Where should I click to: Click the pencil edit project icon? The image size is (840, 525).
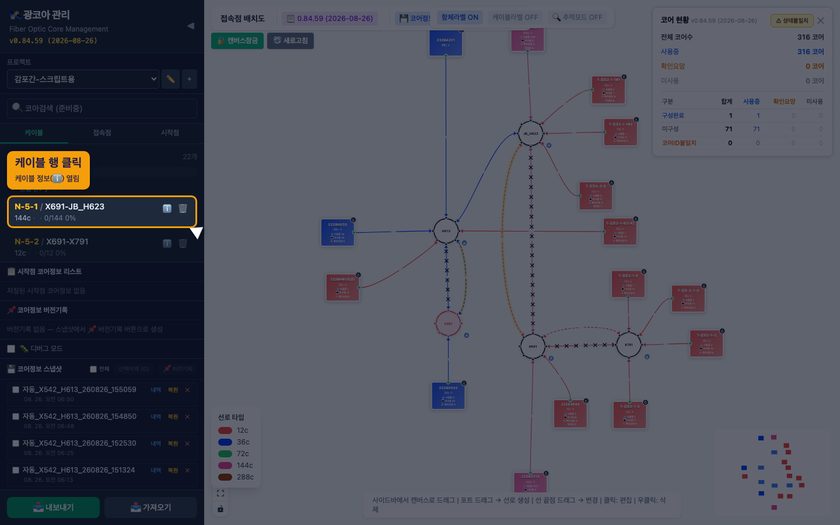coord(170,79)
